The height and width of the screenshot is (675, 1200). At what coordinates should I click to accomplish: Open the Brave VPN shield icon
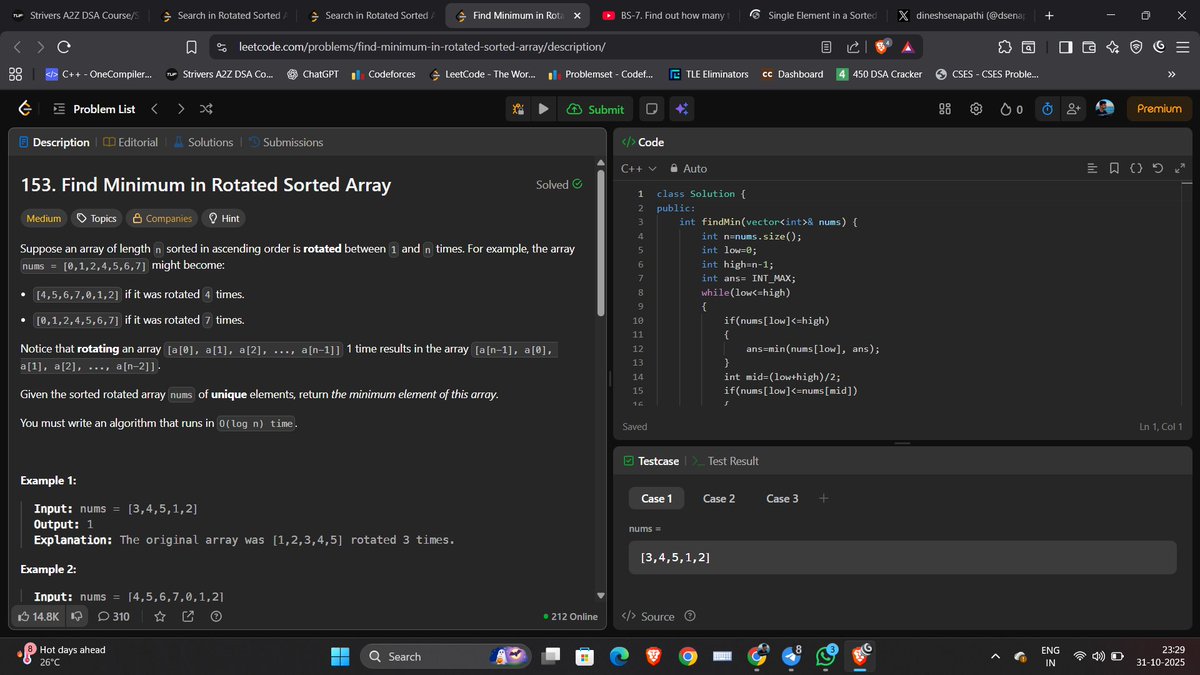tap(1136, 47)
